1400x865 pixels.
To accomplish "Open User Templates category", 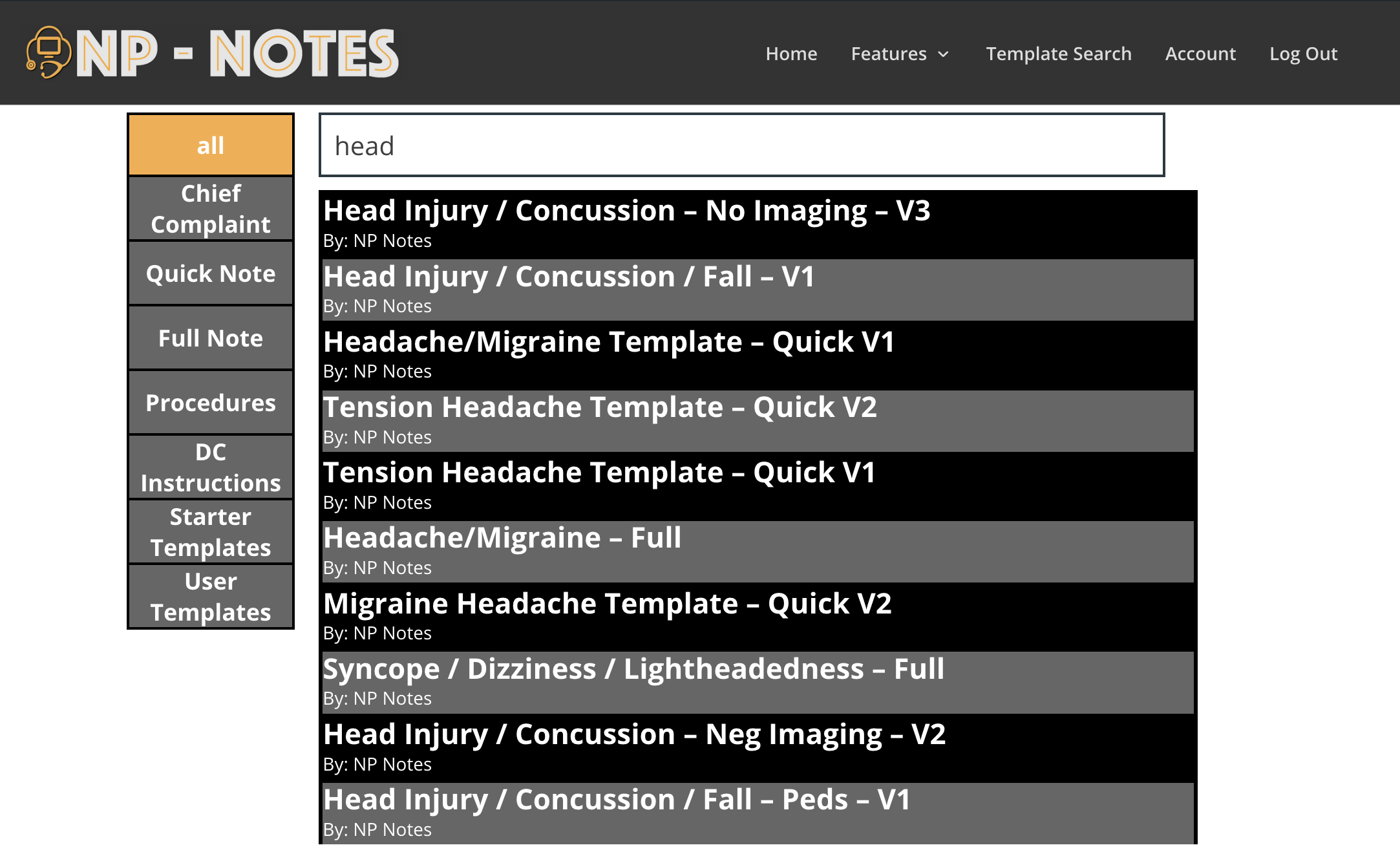I will point(211,596).
